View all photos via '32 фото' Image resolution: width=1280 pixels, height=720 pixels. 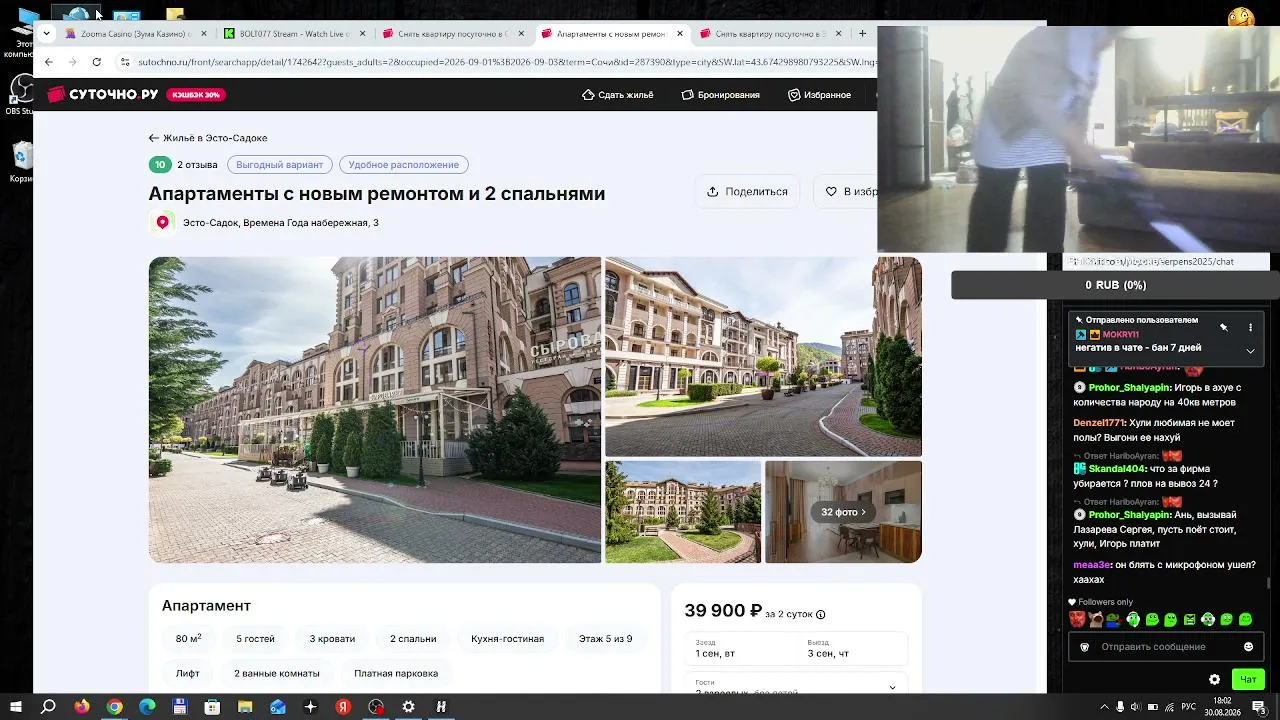click(843, 512)
